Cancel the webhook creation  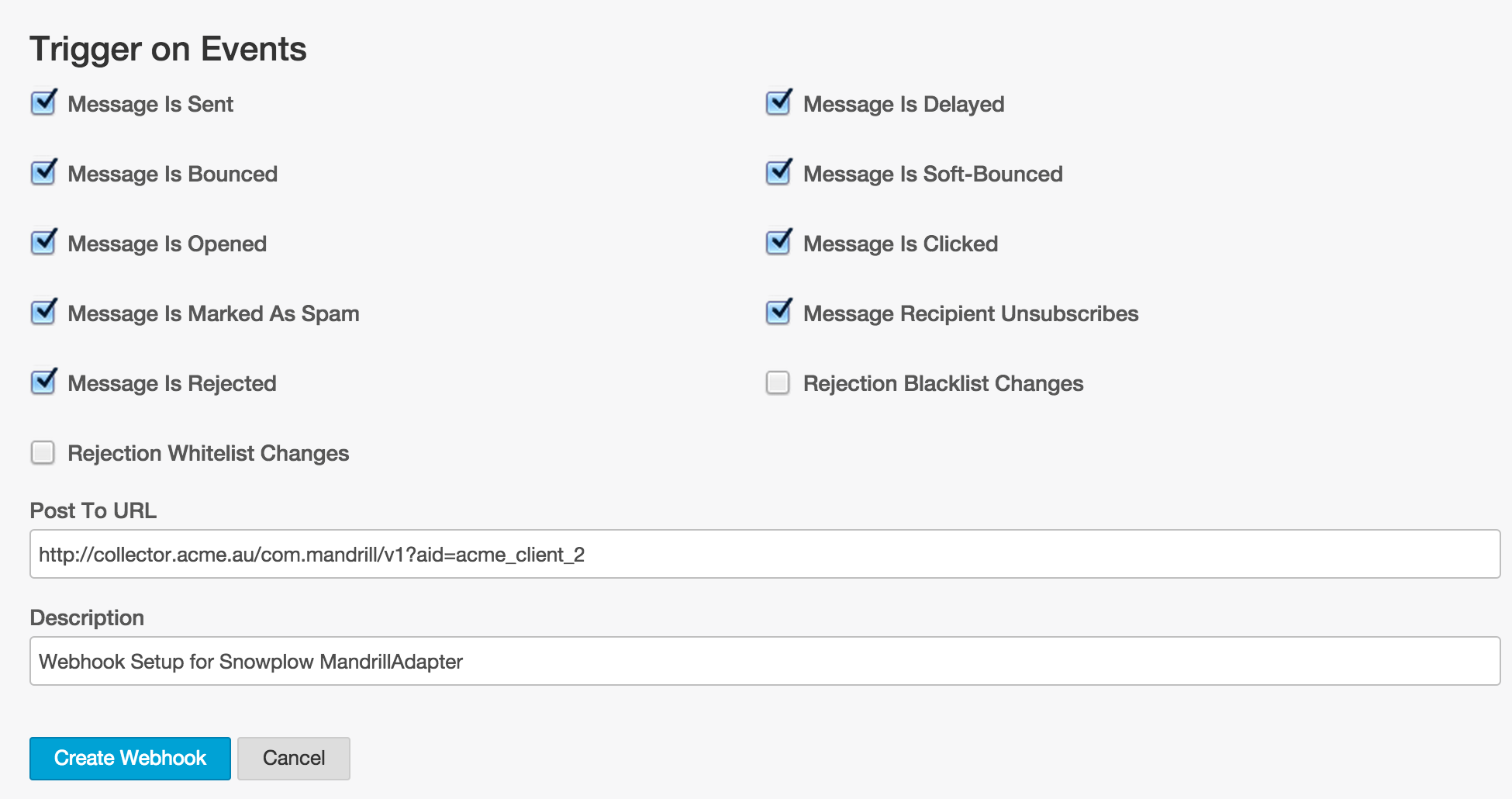[293, 758]
